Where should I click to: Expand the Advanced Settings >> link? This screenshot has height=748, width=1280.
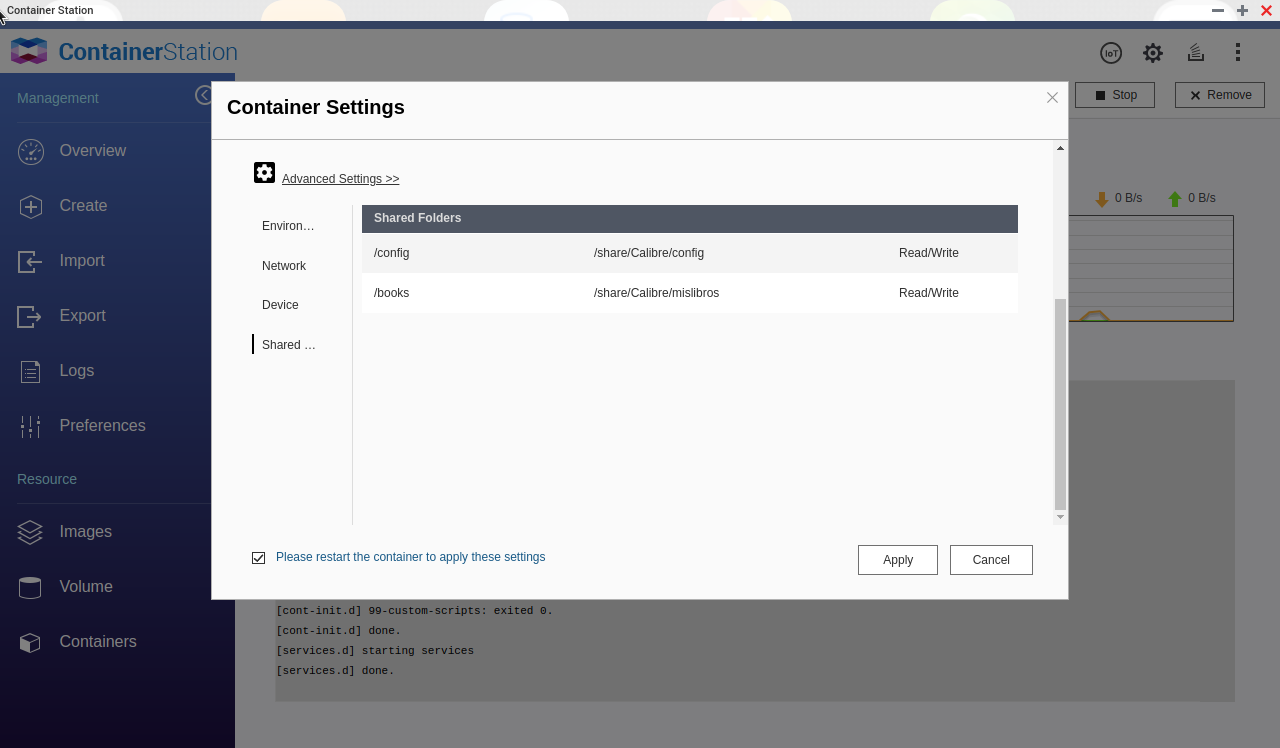pyautogui.click(x=340, y=179)
